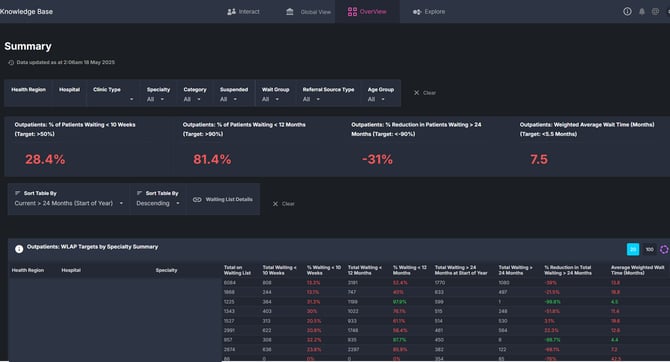Screen dimensions: 670x362
Task: Click the 403 cell in table
Action: pos(267,311)
